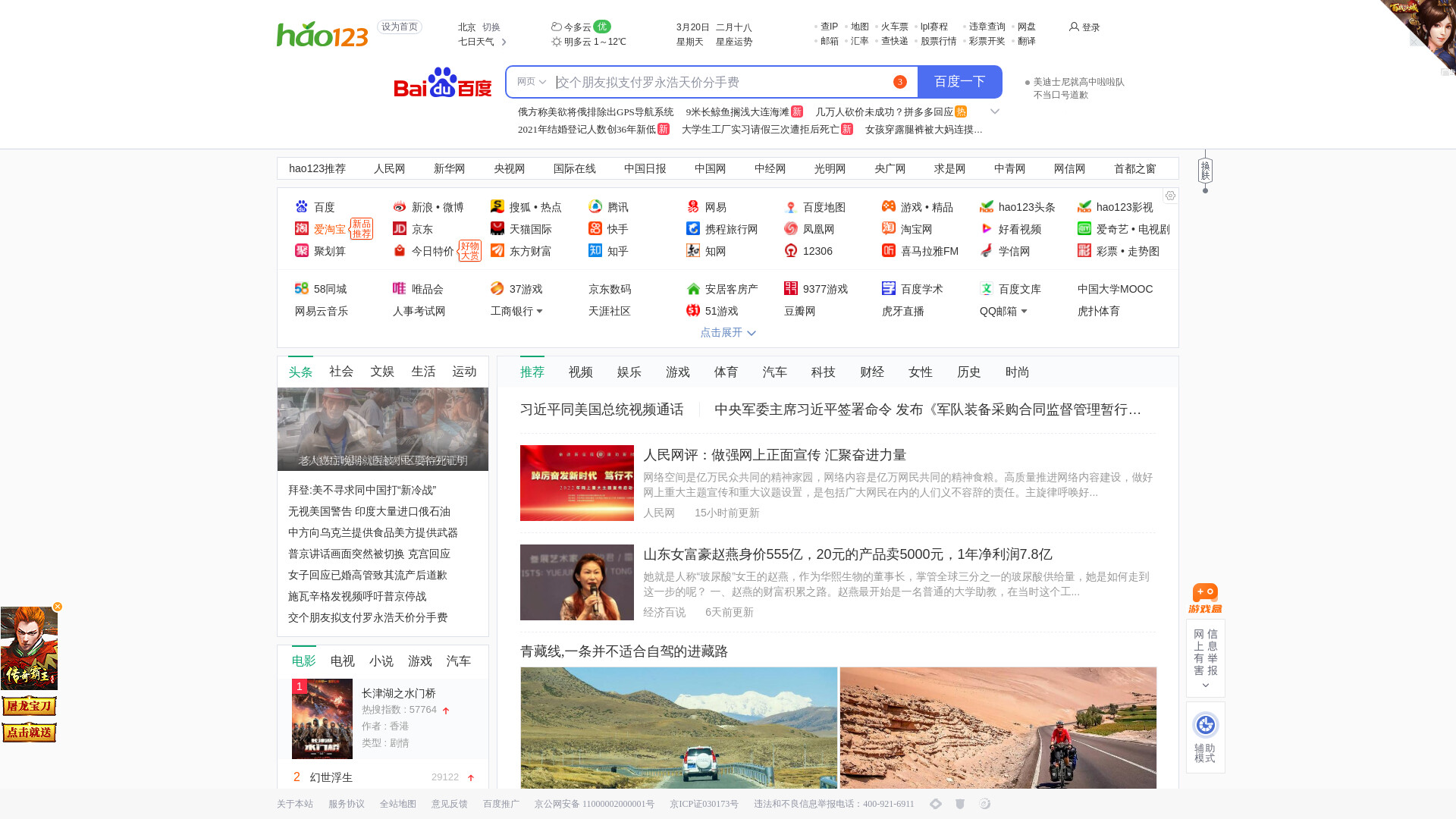Screen dimensions: 1456x819
Task: Open the Zhihu icon link
Action: [595, 250]
